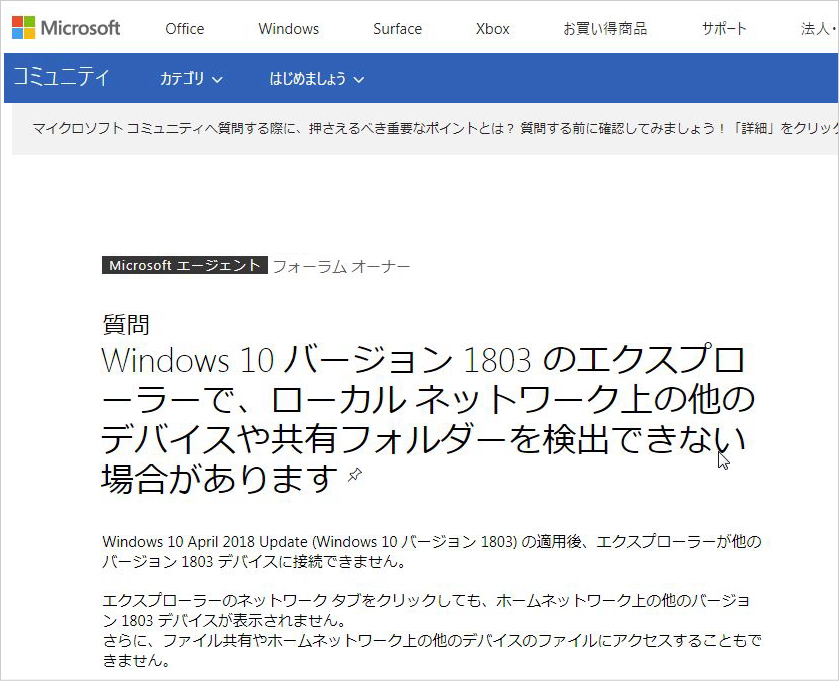Click the partially visible 法人 menu item

[x=818, y=29]
